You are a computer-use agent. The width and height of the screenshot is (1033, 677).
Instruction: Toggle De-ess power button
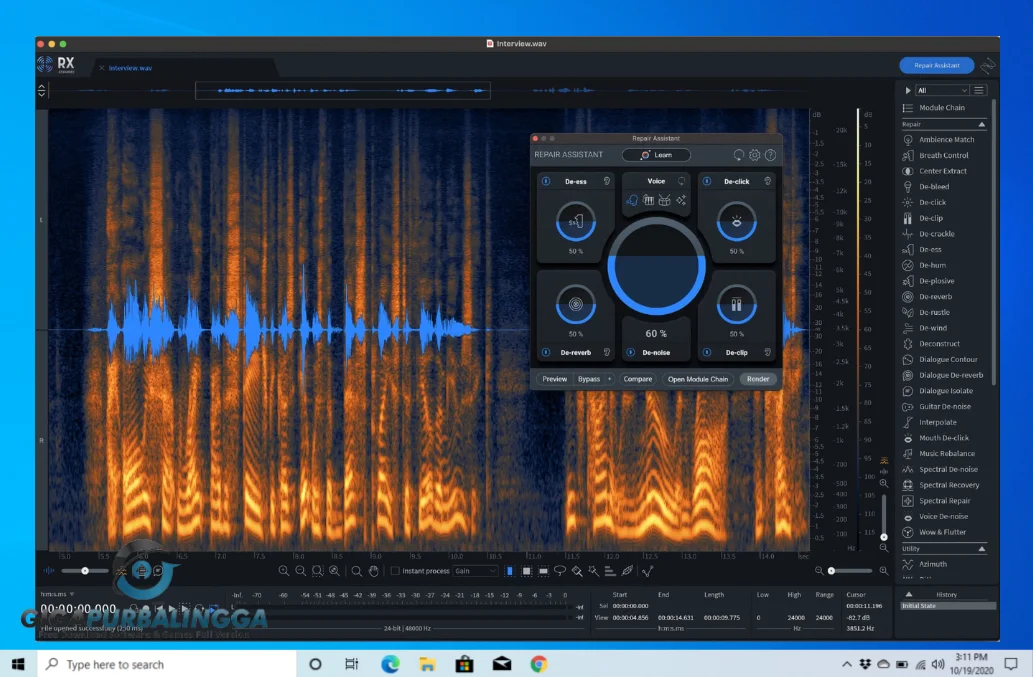546,181
